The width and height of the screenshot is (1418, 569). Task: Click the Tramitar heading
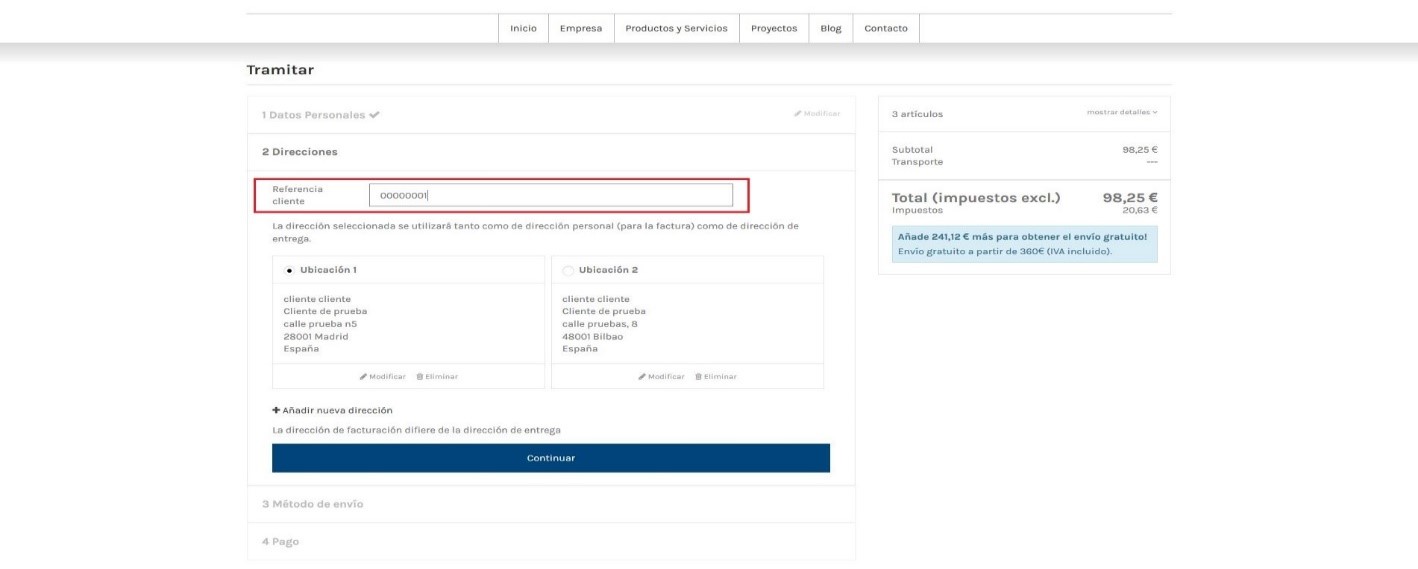[x=280, y=70]
